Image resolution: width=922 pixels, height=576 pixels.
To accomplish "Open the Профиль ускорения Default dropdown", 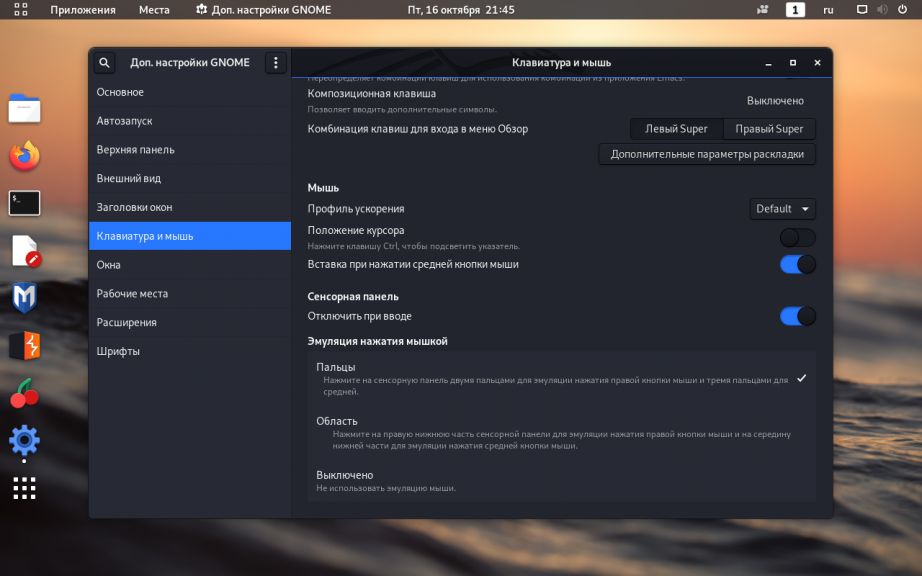I will 783,209.
